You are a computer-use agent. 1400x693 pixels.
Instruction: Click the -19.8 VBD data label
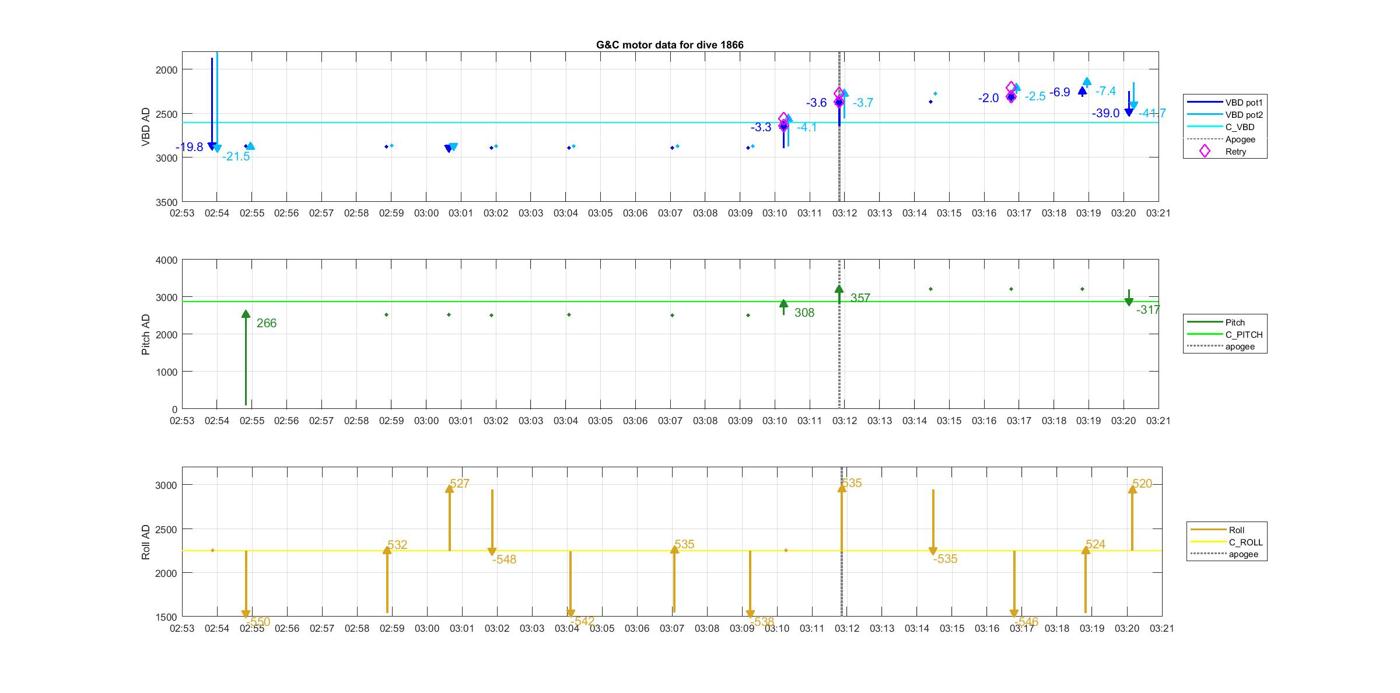click(190, 147)
